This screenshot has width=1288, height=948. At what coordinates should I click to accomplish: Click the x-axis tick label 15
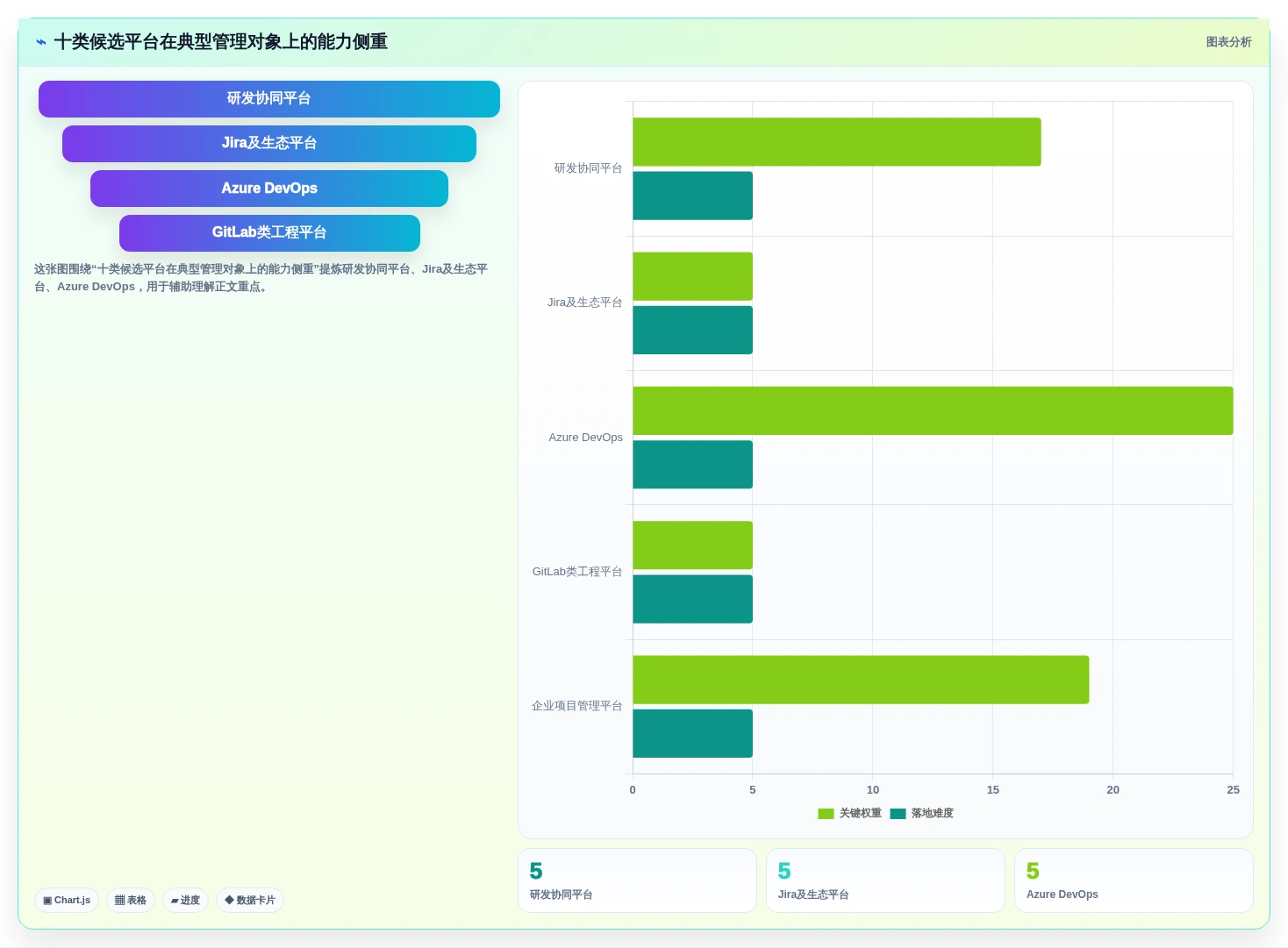point(993,790)
